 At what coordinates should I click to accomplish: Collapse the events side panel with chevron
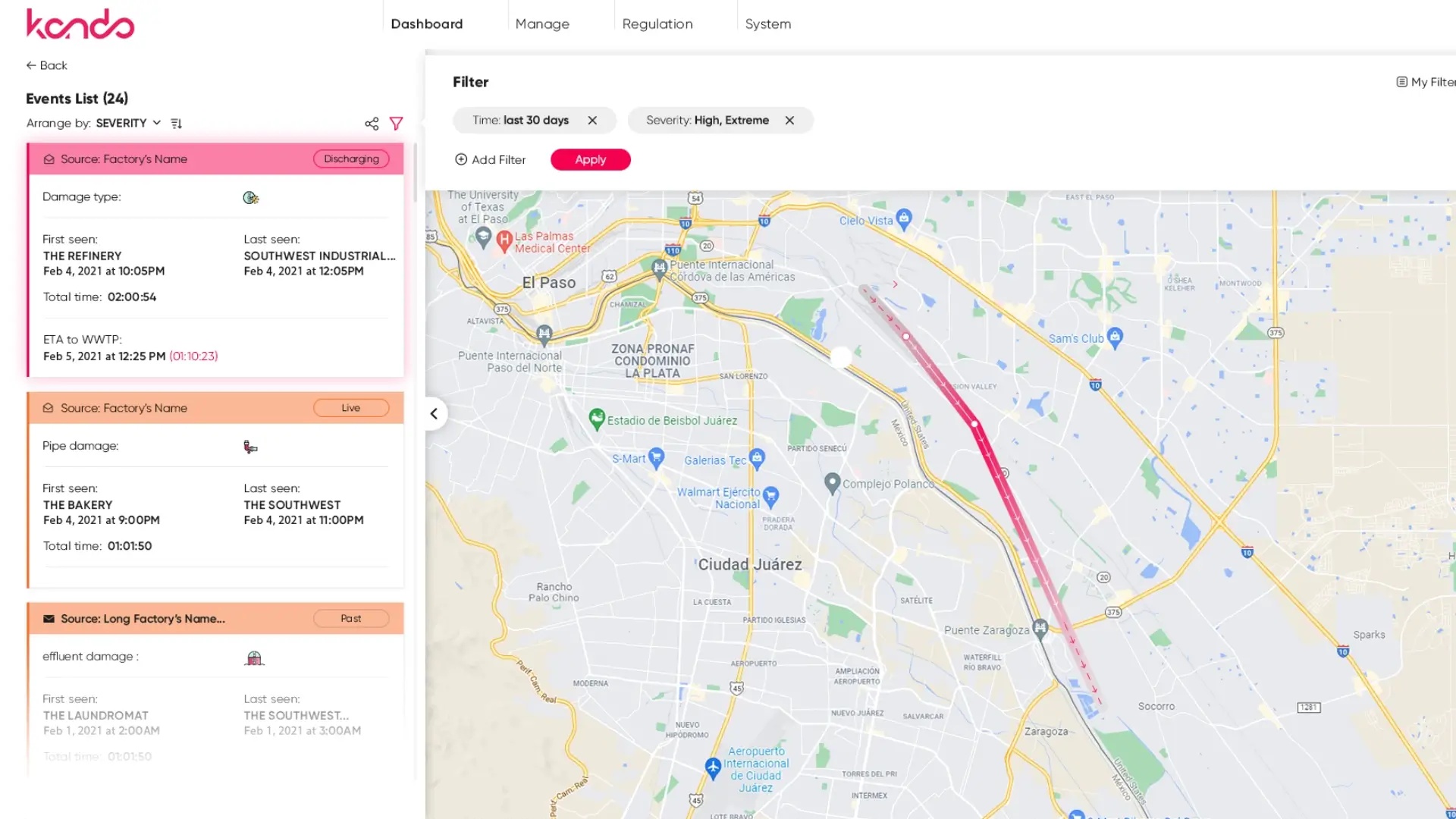click(x=434, y=414)
